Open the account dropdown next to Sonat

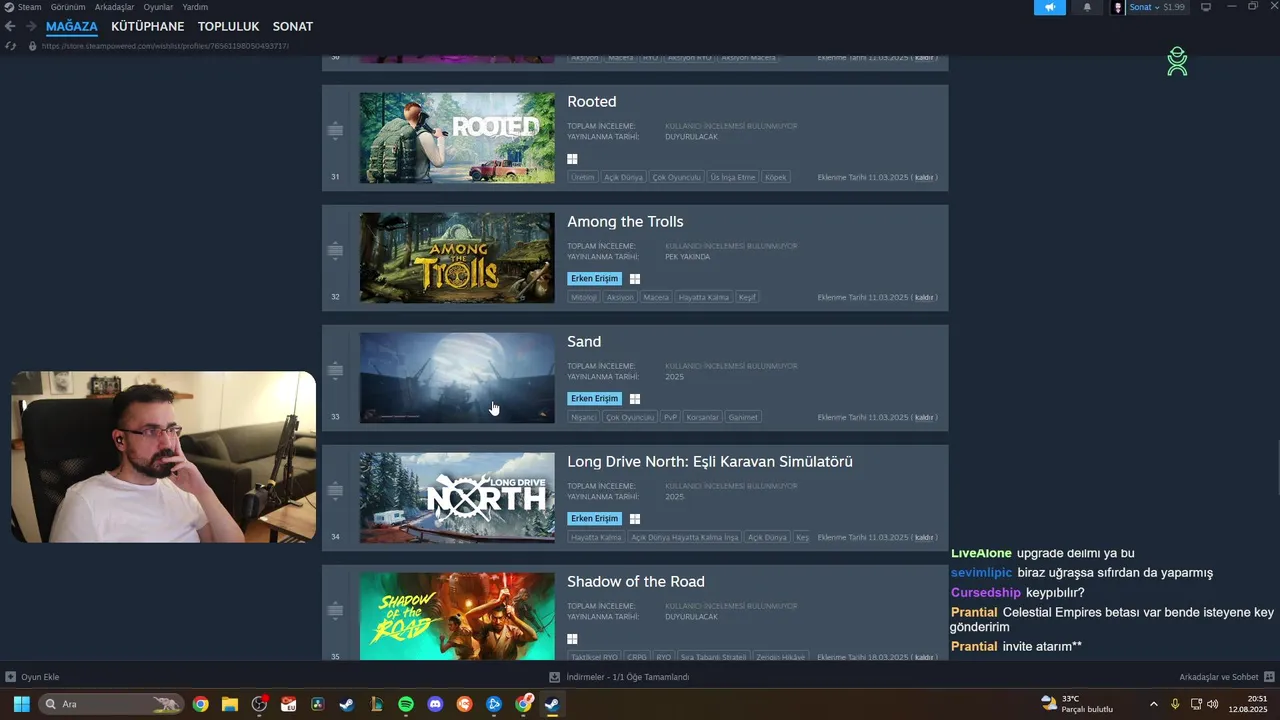(x=1157, y=7)
